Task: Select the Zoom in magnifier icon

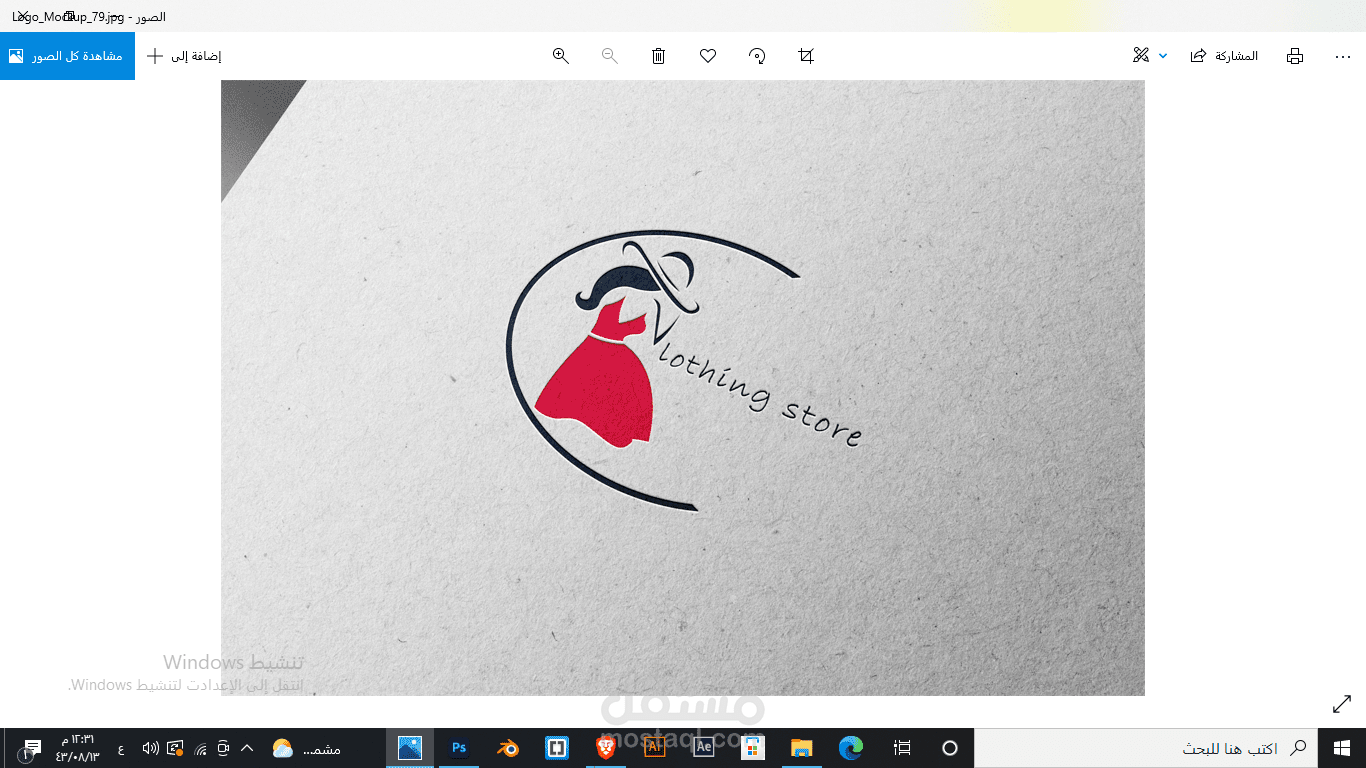Action: click(x=560, y=56)
